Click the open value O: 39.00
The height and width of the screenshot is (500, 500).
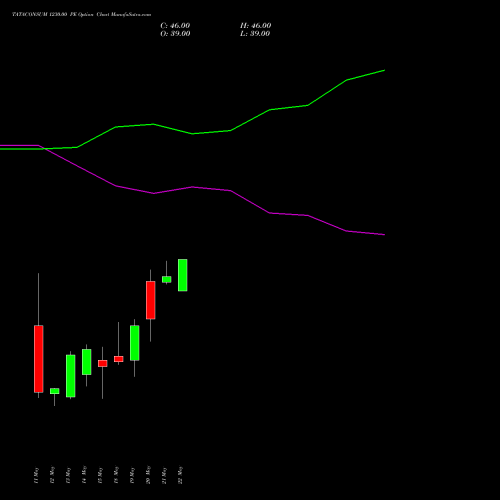click(175, 34)
